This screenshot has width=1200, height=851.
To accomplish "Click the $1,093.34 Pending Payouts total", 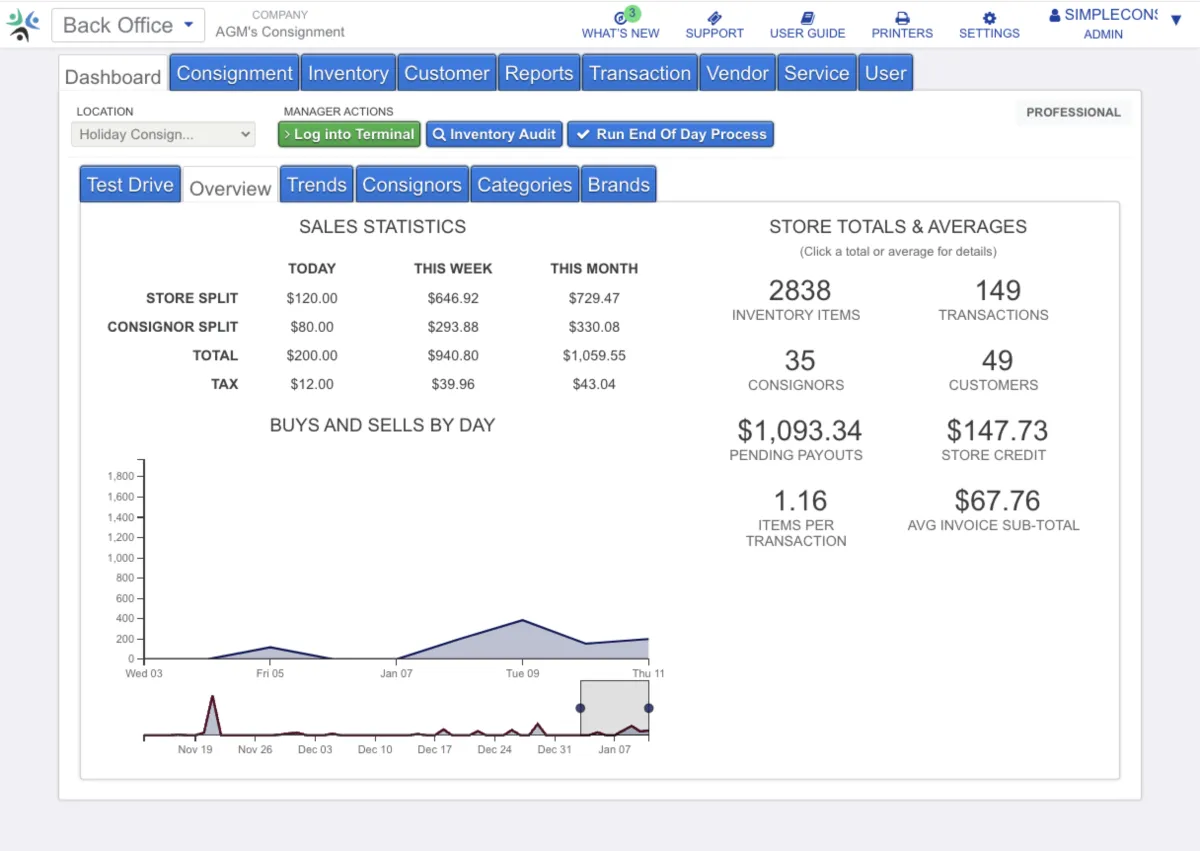I will (799, 430).
